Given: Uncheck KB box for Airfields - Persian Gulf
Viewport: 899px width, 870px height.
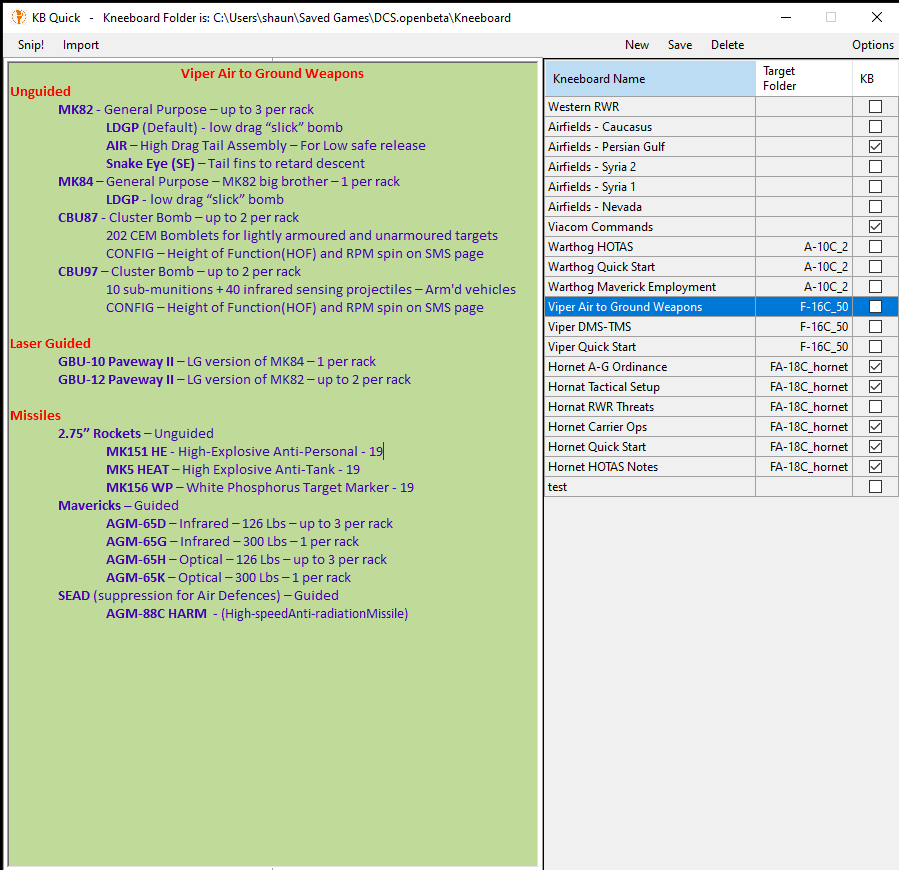Looking at the screenshot, I should [875, 147].
